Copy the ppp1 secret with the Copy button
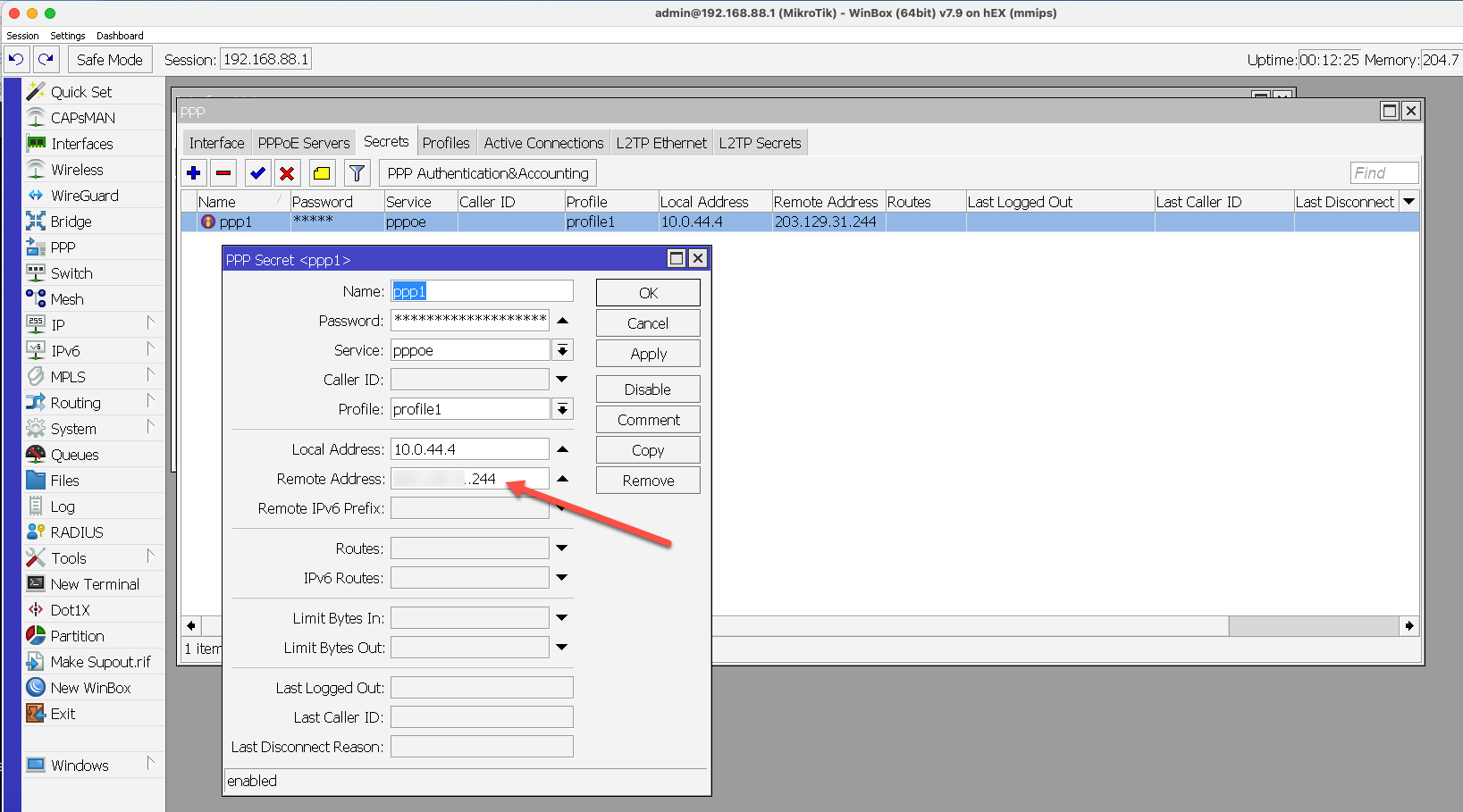 click(647, 449)
